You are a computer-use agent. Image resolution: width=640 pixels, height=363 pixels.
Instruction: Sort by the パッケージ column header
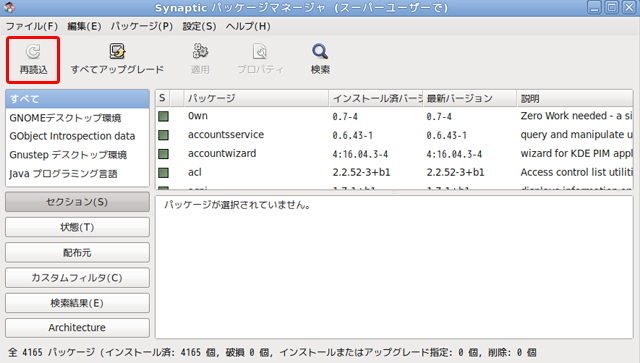click(x=256, y=98)
